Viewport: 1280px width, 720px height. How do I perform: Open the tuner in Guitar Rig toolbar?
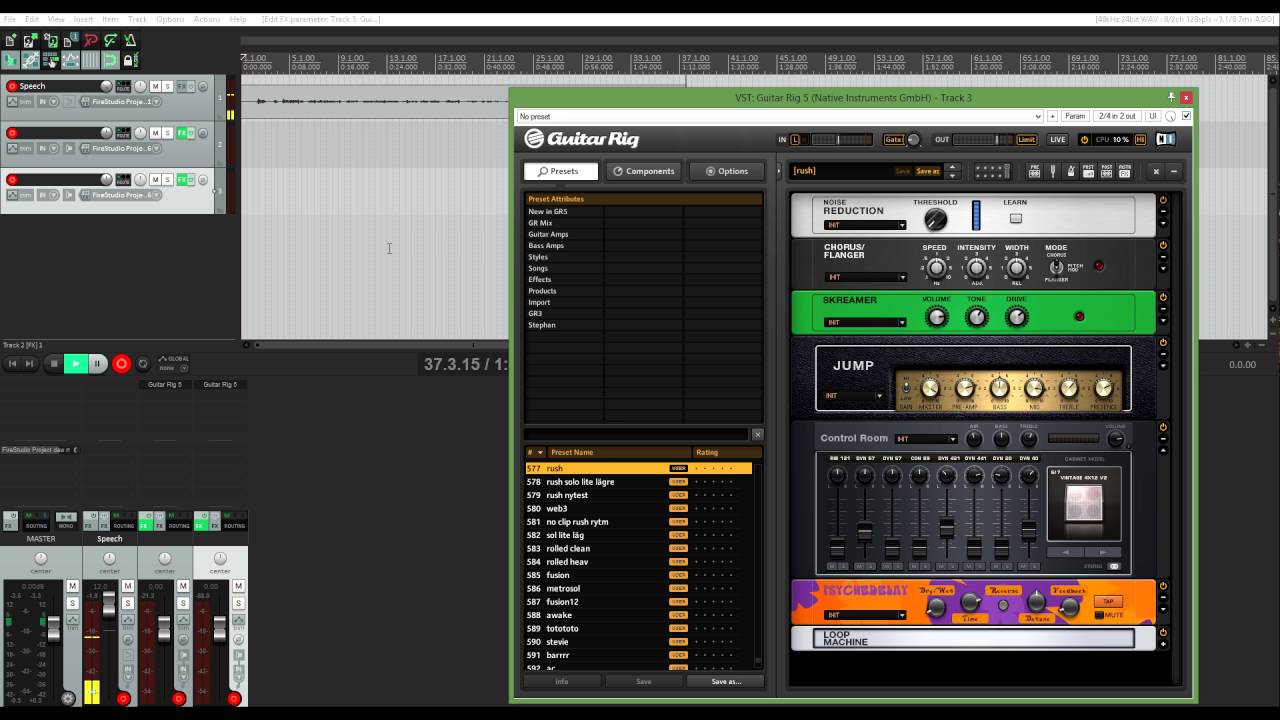(x=1052, y=171)
